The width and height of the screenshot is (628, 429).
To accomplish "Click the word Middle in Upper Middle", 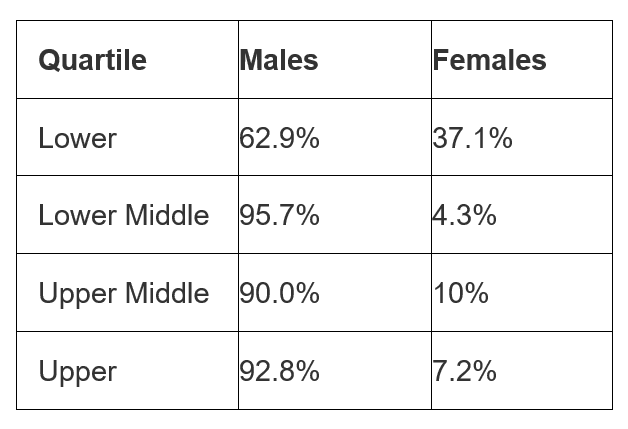I will (167, 294).
